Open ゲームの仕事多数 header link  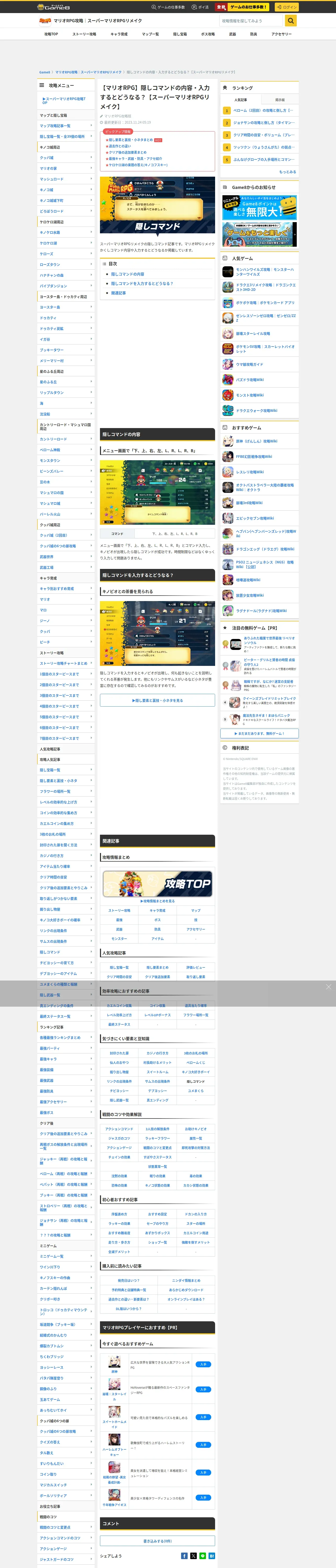pos(168,7)
